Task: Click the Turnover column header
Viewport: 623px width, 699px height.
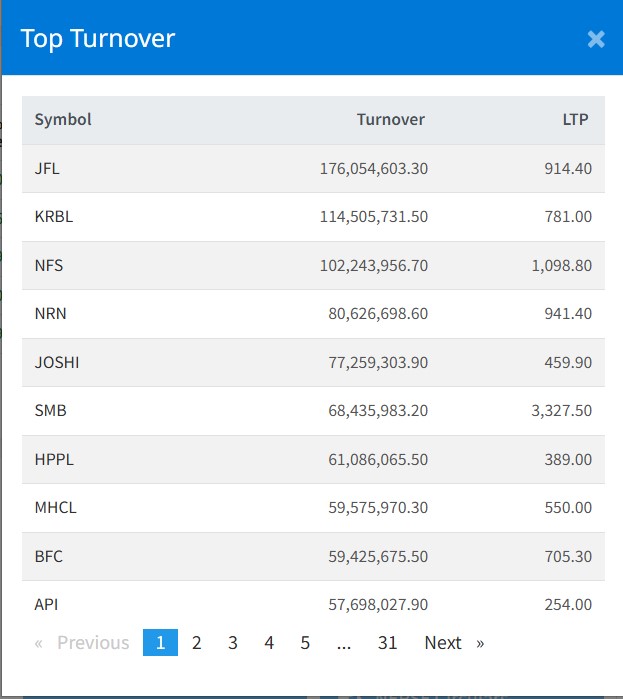Action: [390, 120]
